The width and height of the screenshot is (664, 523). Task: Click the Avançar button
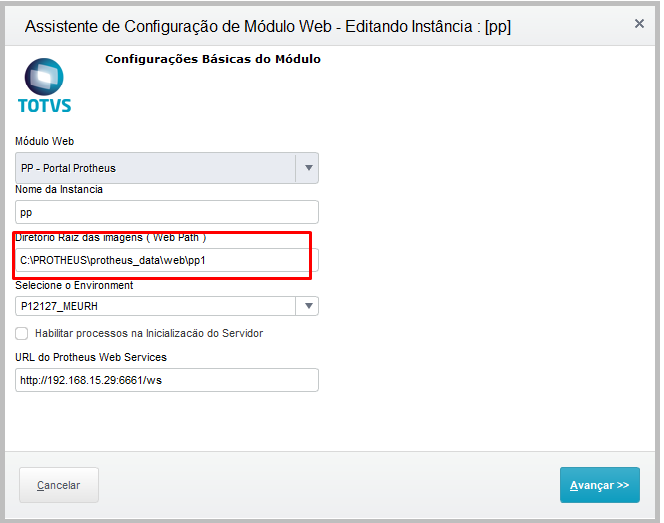[599, 485]
